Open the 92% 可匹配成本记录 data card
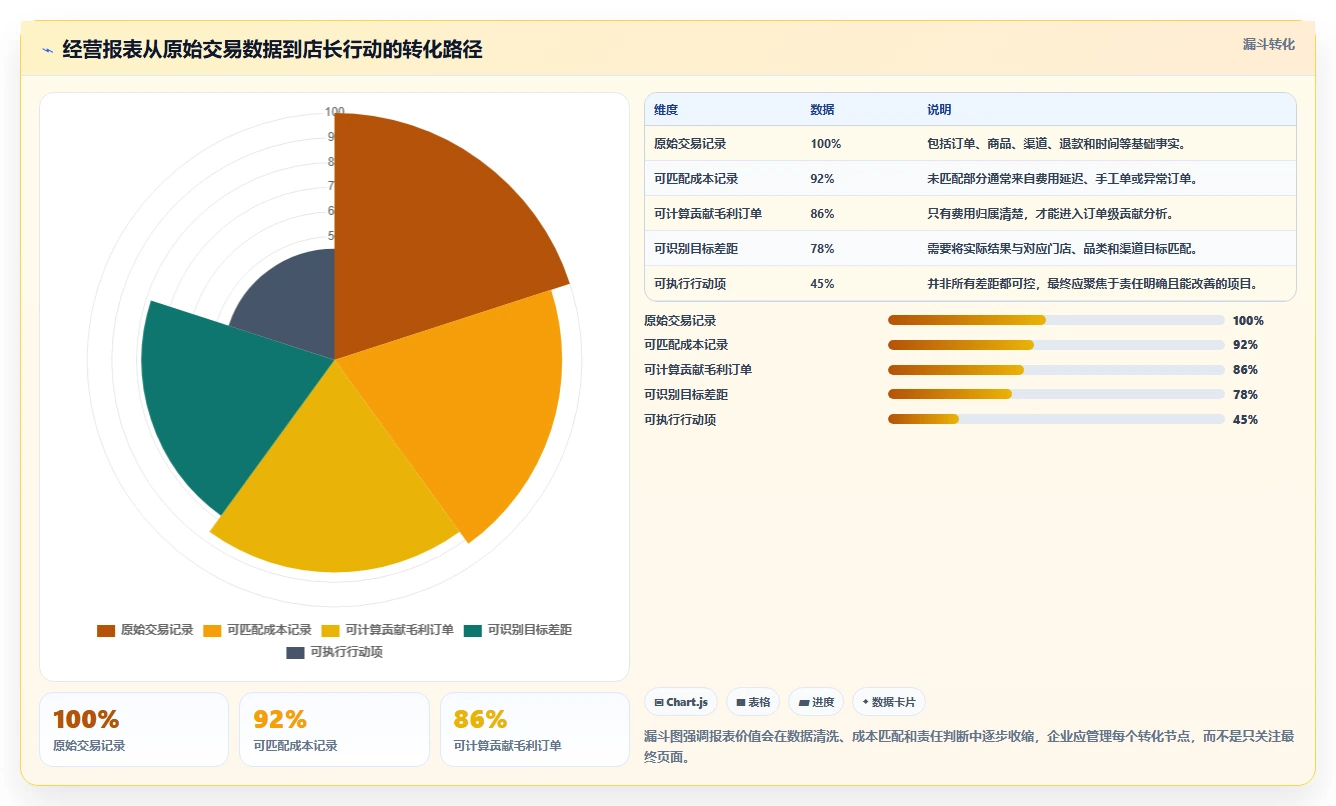Image resolution: width=1336 pixels, height=806 pixels. coord(334,730)
